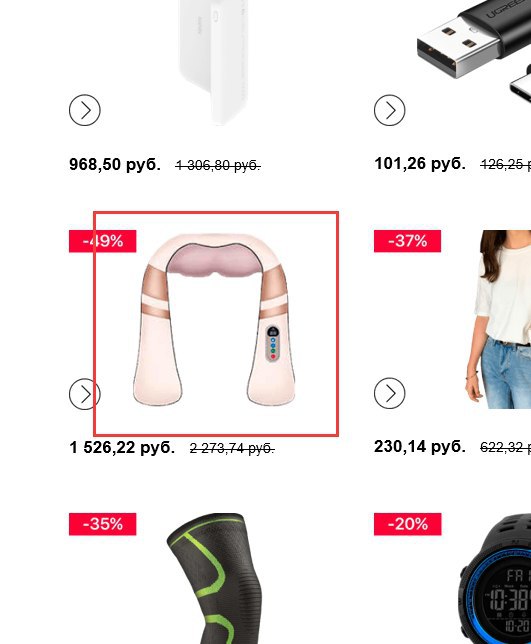This screenshot has width=531, height=644.
Task: Open the white power bank product image
Action: 214,62
